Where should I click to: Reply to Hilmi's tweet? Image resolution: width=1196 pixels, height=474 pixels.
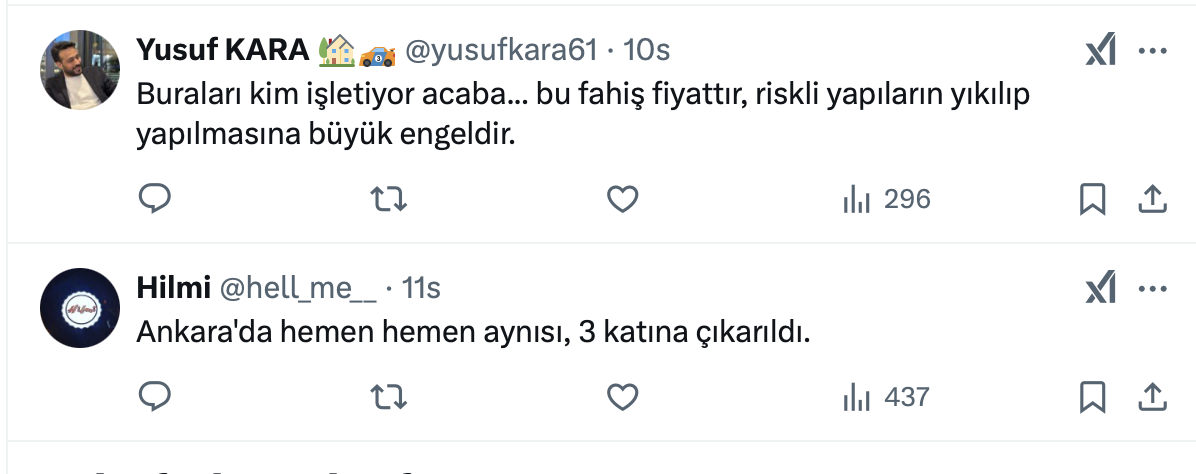[154, 397]
